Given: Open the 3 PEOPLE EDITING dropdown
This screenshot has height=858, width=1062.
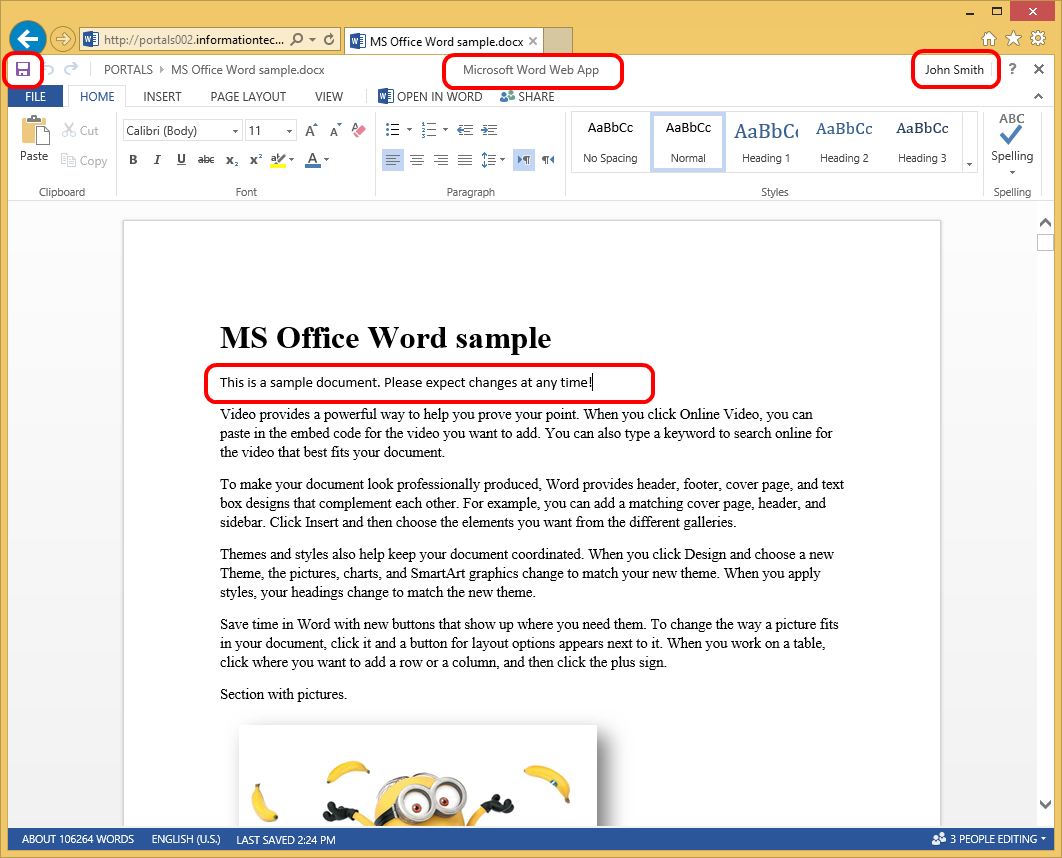Looking at the screenshot, I should tap(989, 839).
